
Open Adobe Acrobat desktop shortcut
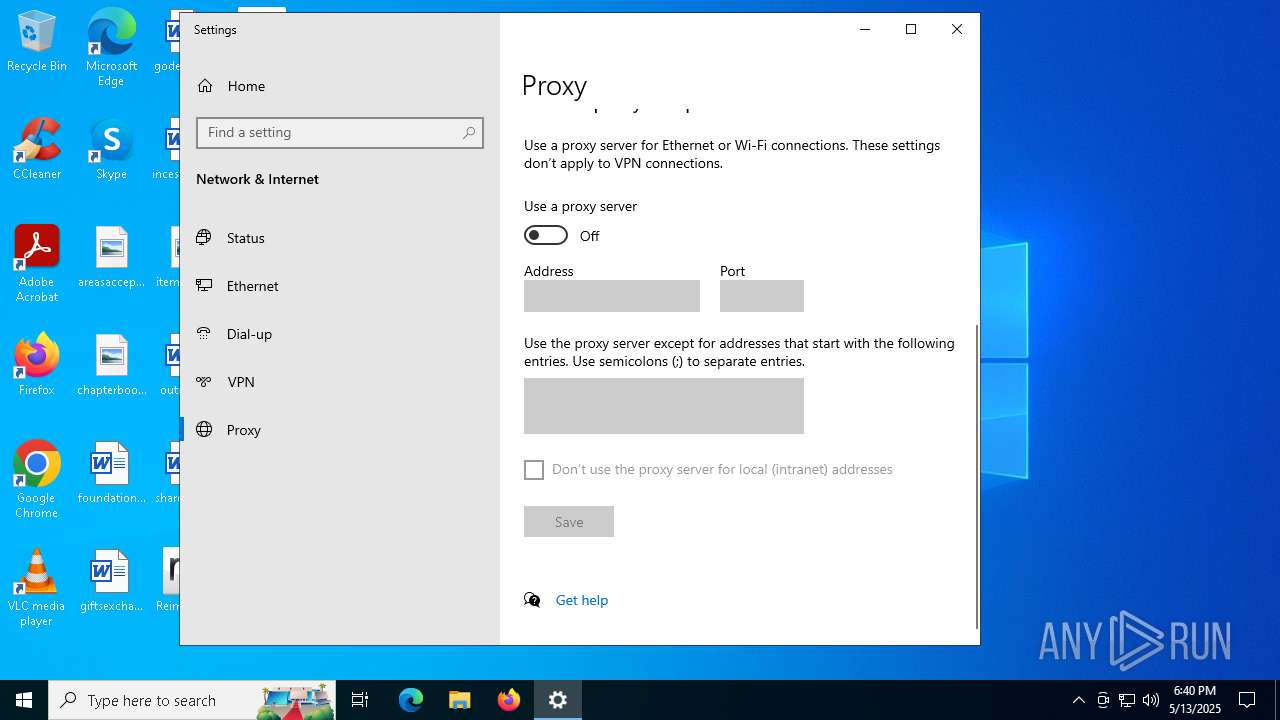pos(37,264)
